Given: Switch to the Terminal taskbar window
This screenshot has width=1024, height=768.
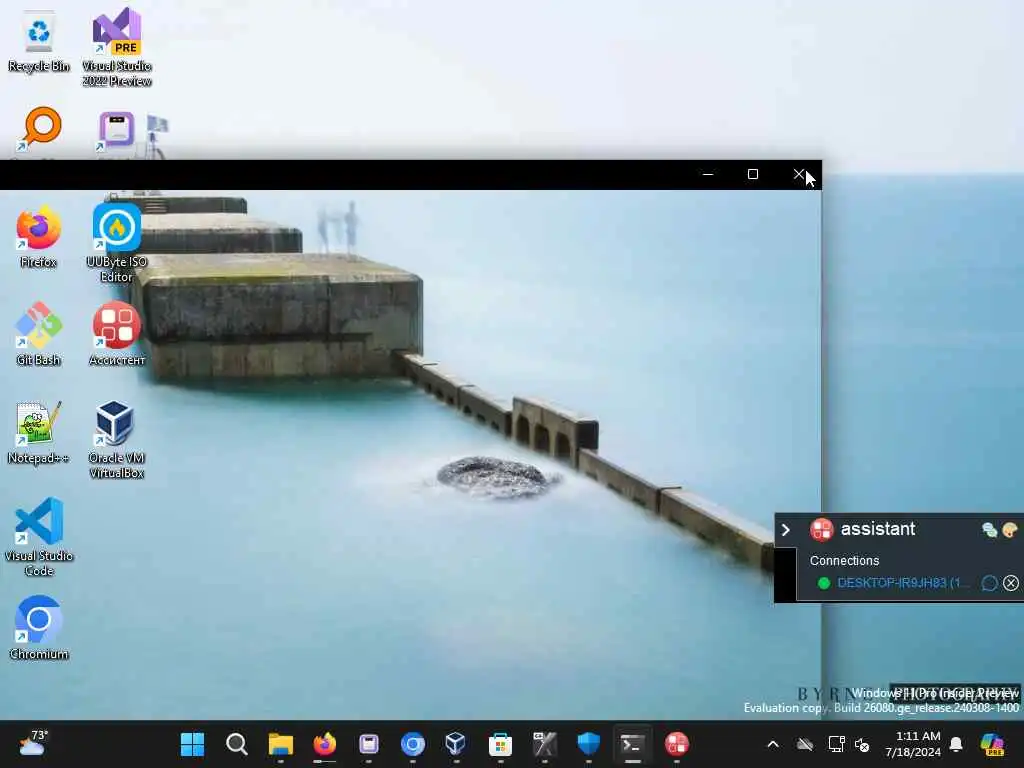Looking at the screenshot, I should 632,744.
